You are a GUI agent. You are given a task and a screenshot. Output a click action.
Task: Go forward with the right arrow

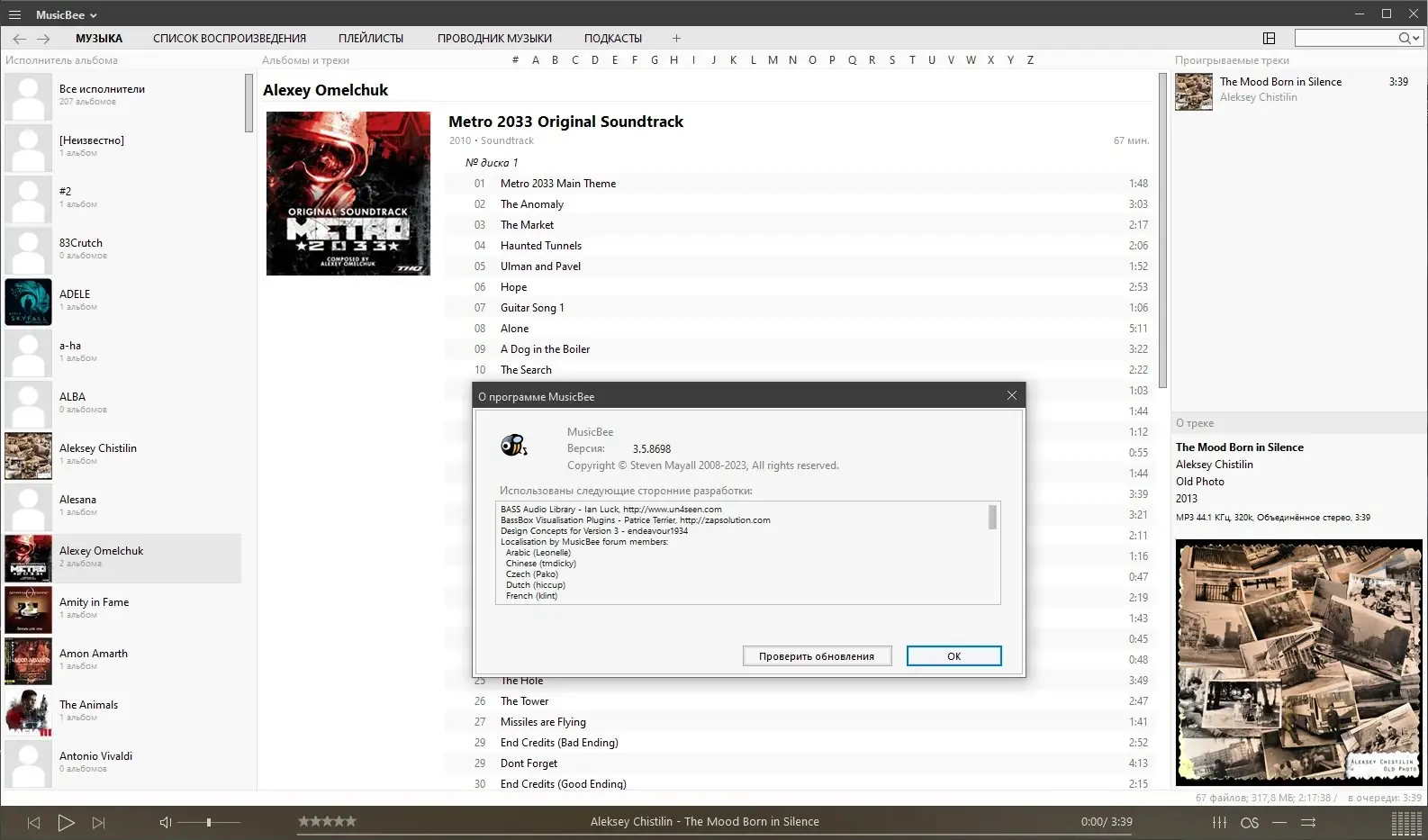tap(43, 39)
